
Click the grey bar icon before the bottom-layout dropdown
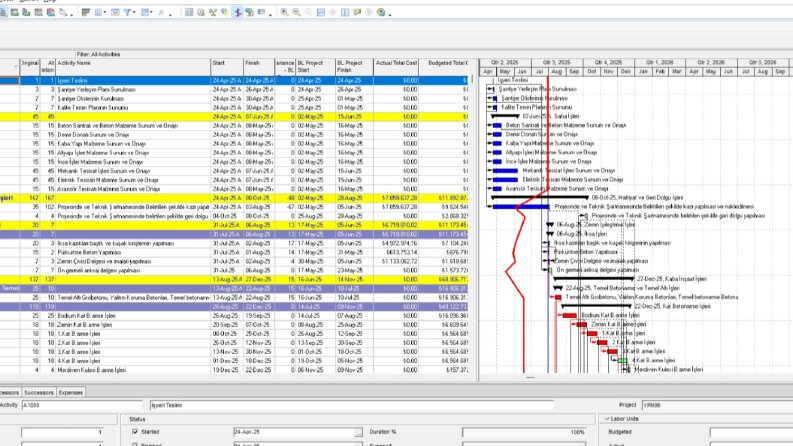[261, 12]
